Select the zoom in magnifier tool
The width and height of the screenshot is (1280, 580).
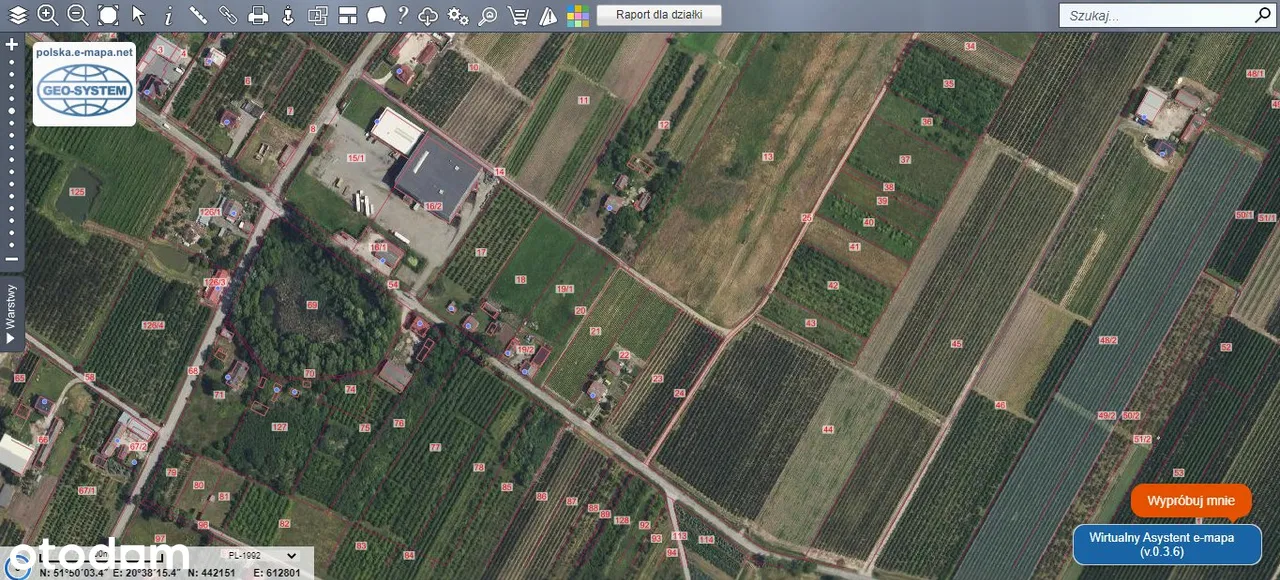coord(47,15)
